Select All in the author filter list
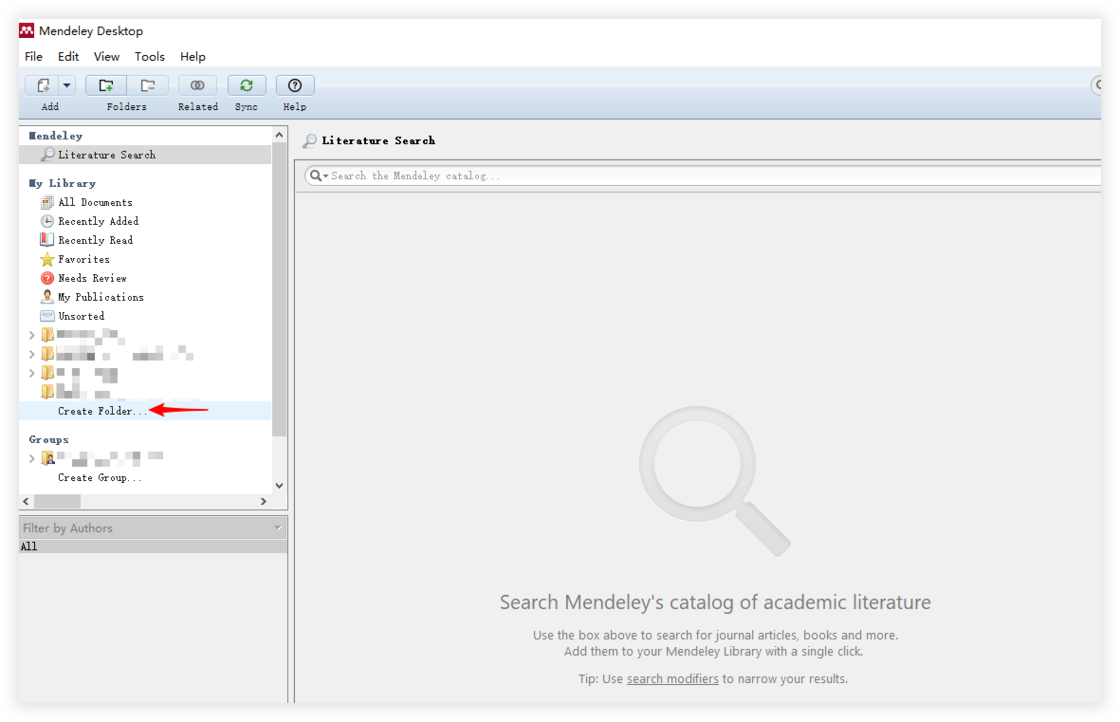Image resolution: width=1120 pixels, height=722 pixels. [153, 547]
